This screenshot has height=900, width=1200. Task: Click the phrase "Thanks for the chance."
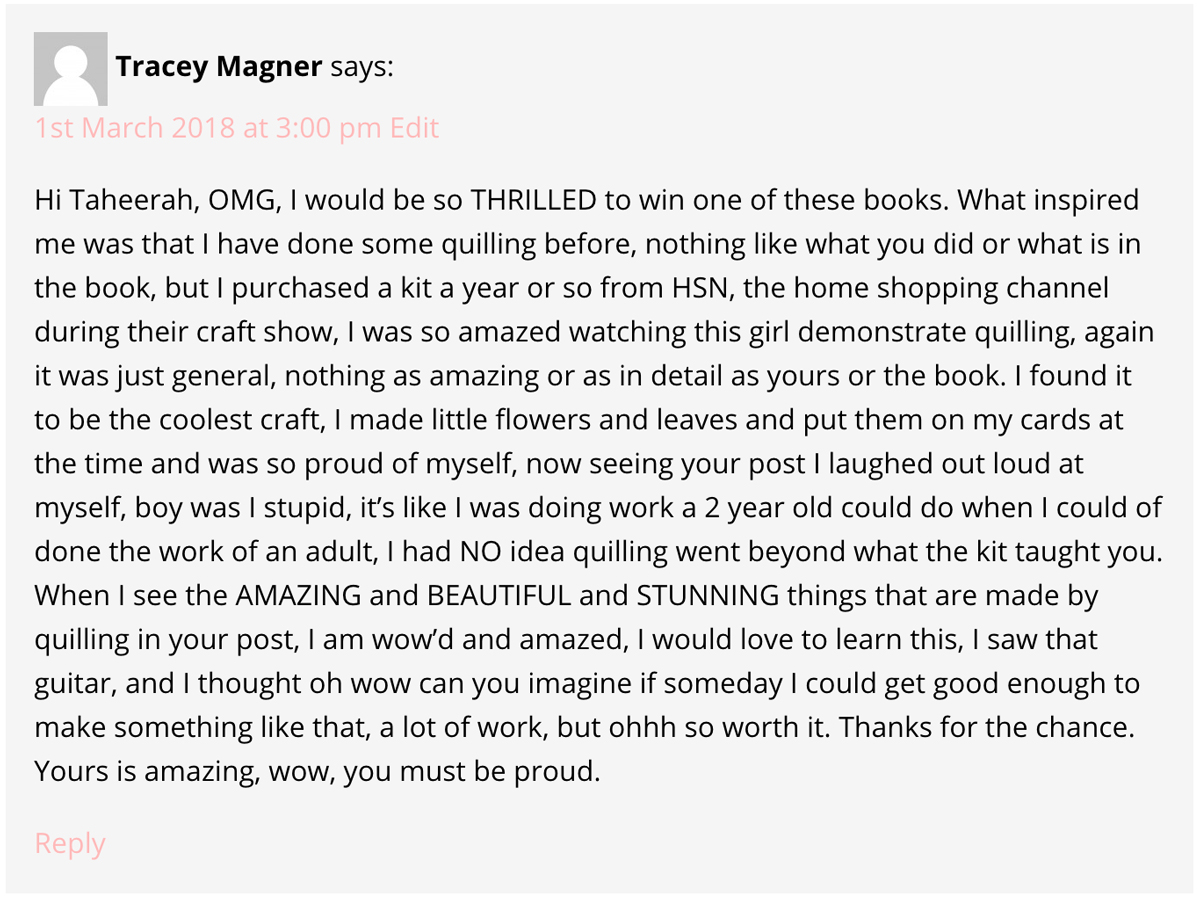coord(987,728)
